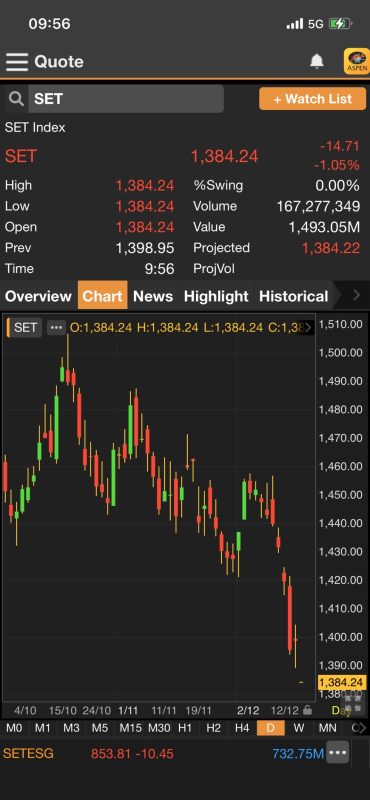Image resolution: width=370 pixels, height=800 pixels.
Task: Open chart options three-dot menu
Action: [56, 328]
